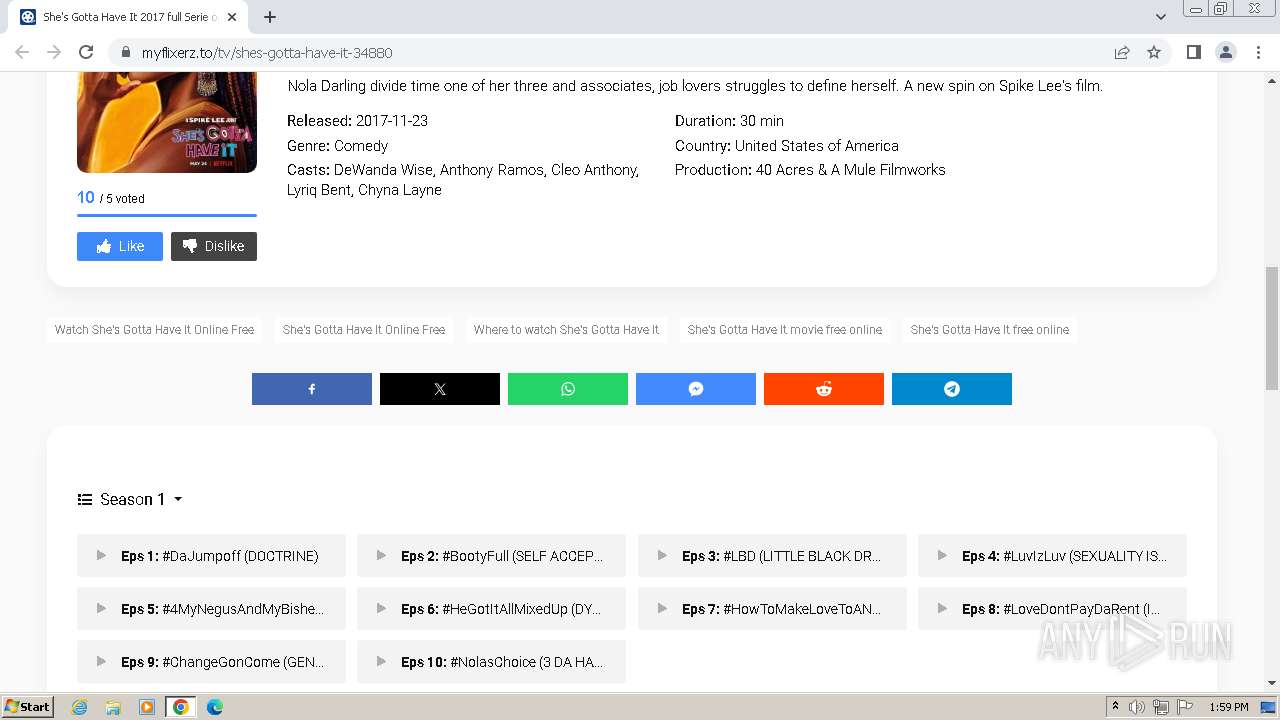
Task: Open the Windows Start menu
Action: tap(28, 706)
